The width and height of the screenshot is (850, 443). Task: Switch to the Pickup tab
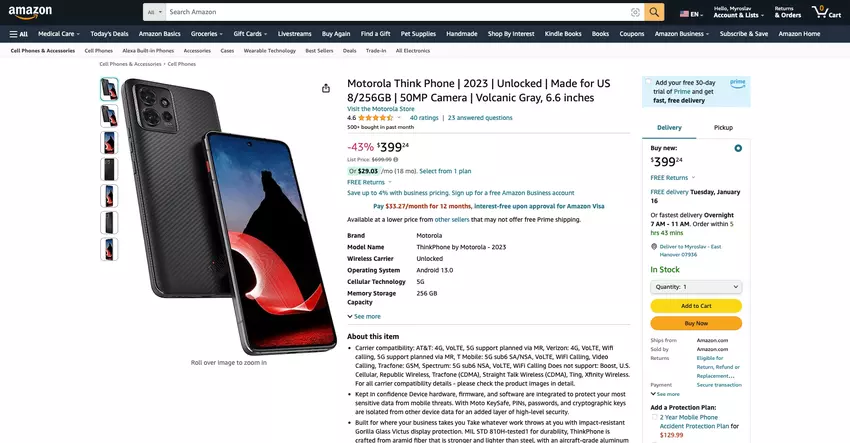(723, 127)
